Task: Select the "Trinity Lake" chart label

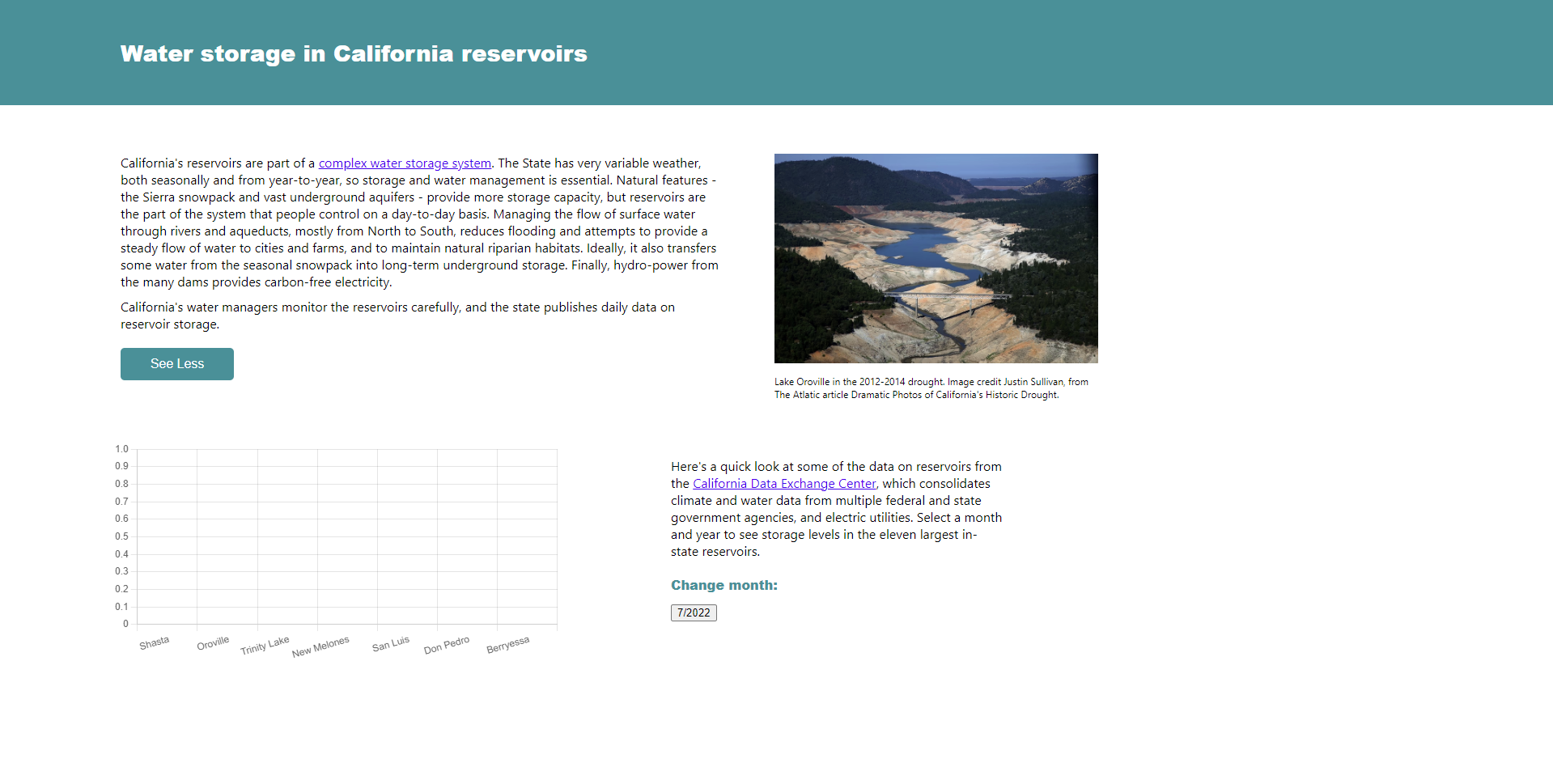Action: tap(264, 644)
